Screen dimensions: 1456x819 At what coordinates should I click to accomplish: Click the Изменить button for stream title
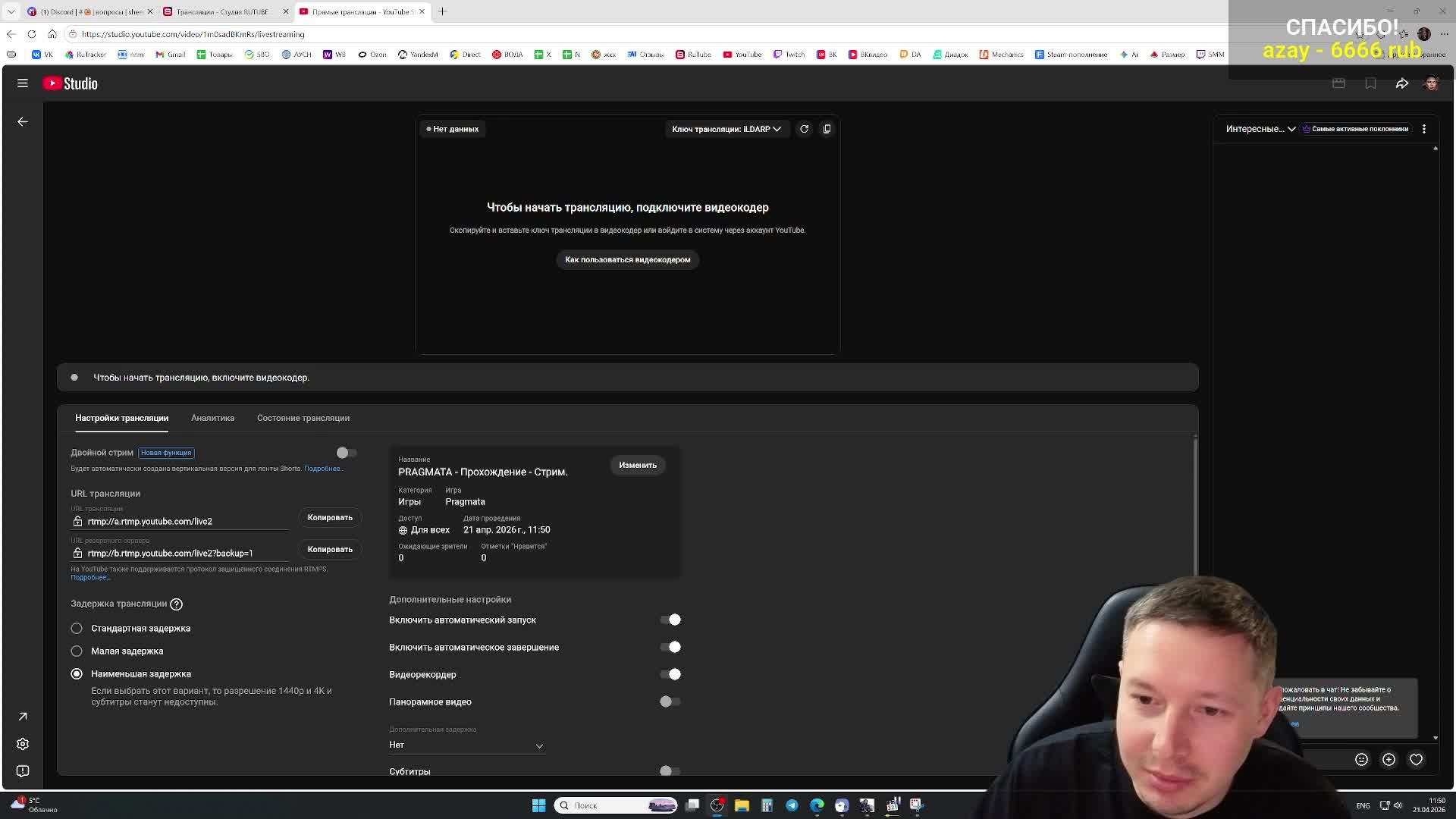tap(637, 465)
